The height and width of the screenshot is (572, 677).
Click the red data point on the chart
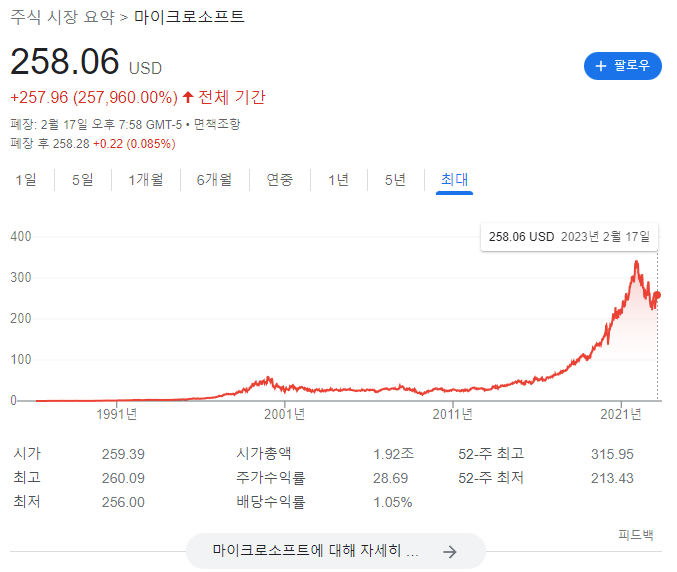[x=657, y=295]
